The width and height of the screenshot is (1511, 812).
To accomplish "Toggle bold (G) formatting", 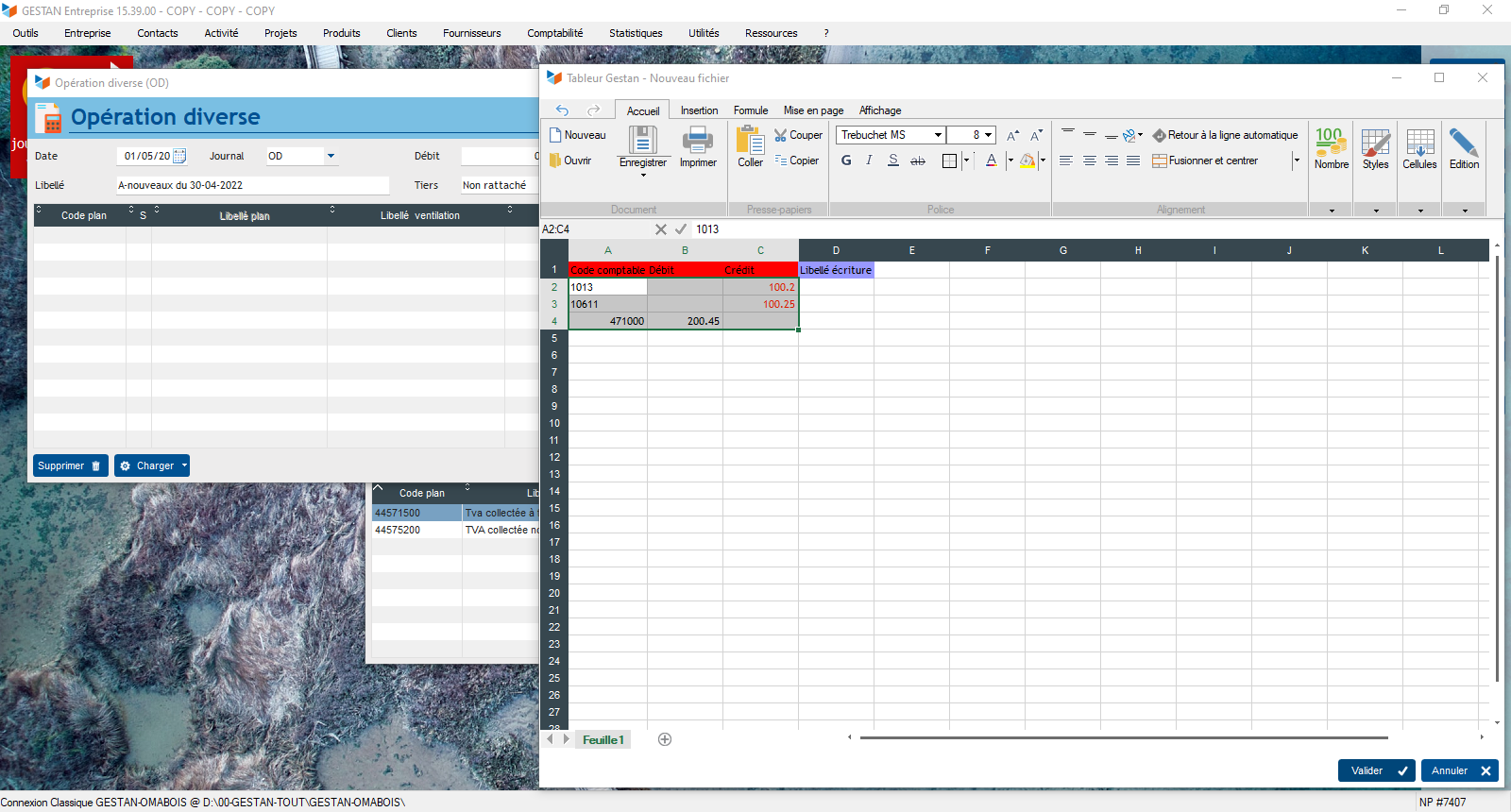I will coord(846,161).
